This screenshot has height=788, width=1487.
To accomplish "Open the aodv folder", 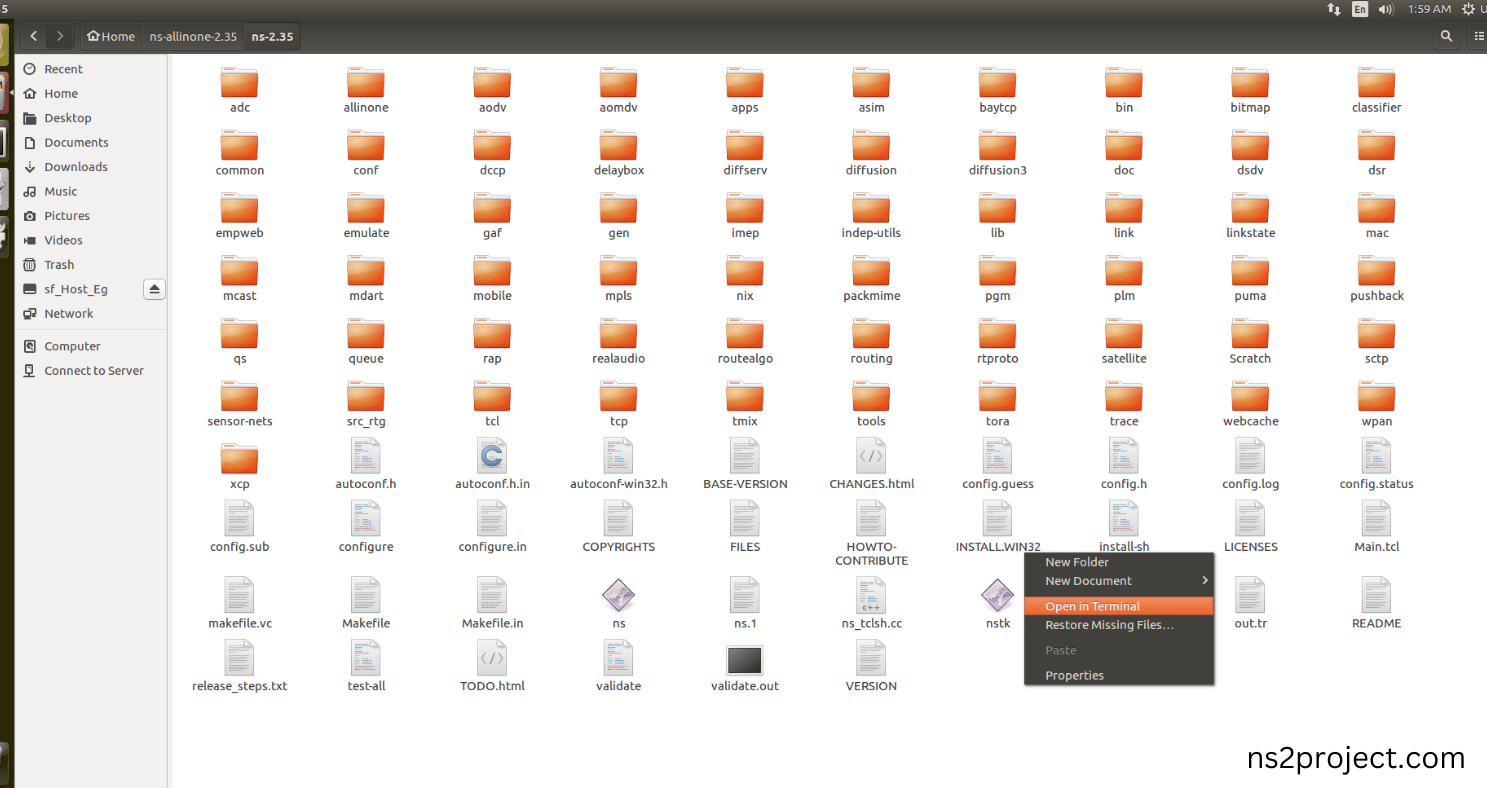I will click(x=492, y=84).
